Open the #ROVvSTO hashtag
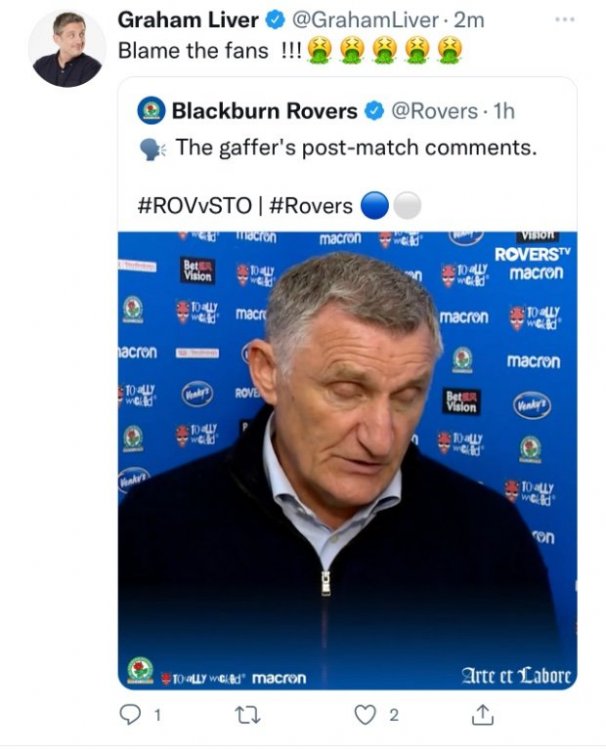 pyautogui.click(x=196, y=206)
